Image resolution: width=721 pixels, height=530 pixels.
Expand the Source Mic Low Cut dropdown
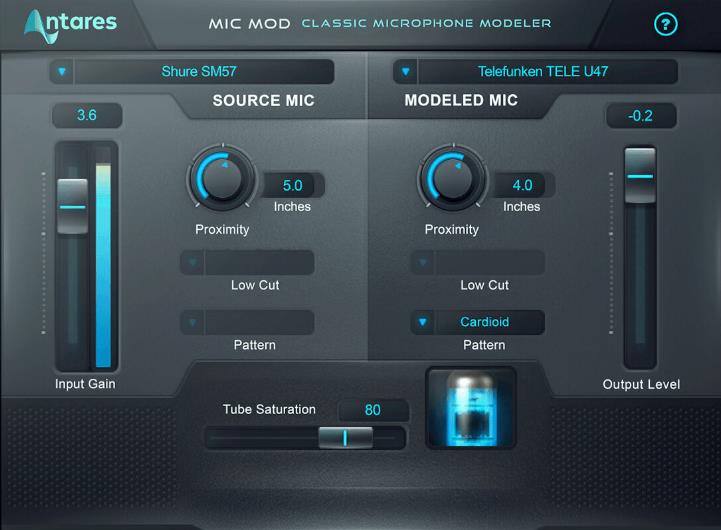pos(247,262)
